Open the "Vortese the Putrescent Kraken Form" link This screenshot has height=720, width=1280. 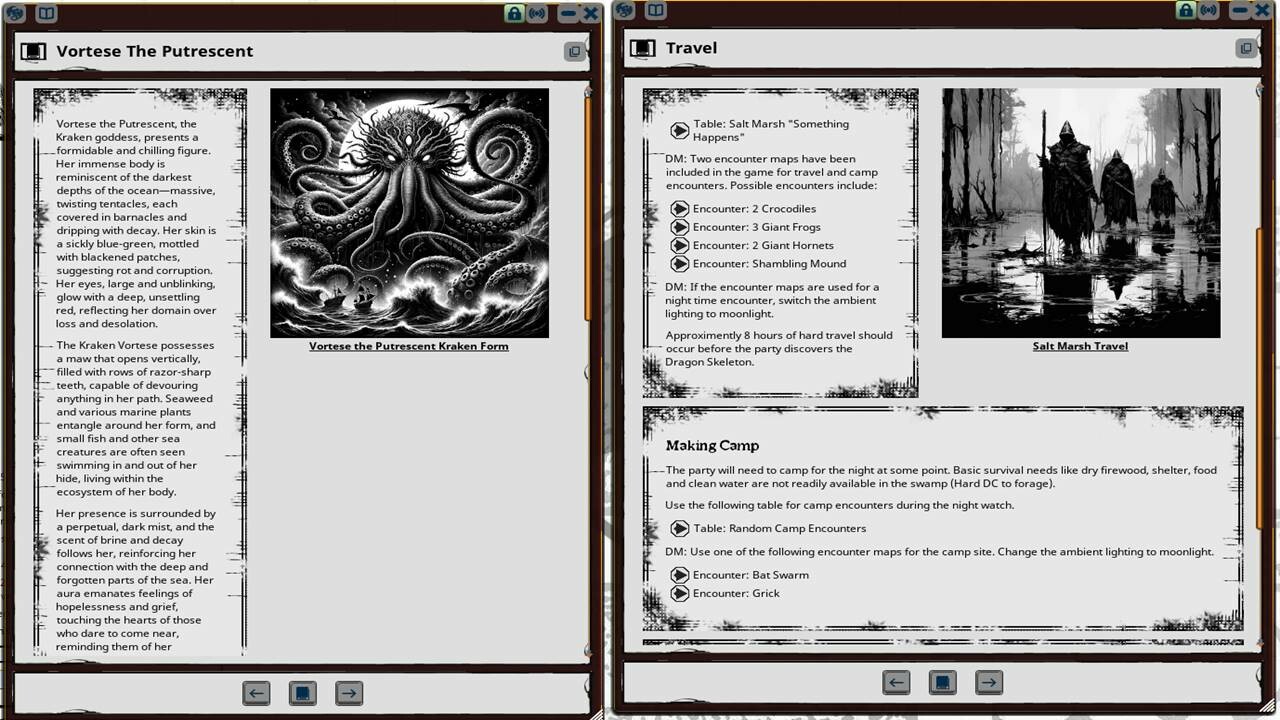pyautogui.click(x=410, y=346)
